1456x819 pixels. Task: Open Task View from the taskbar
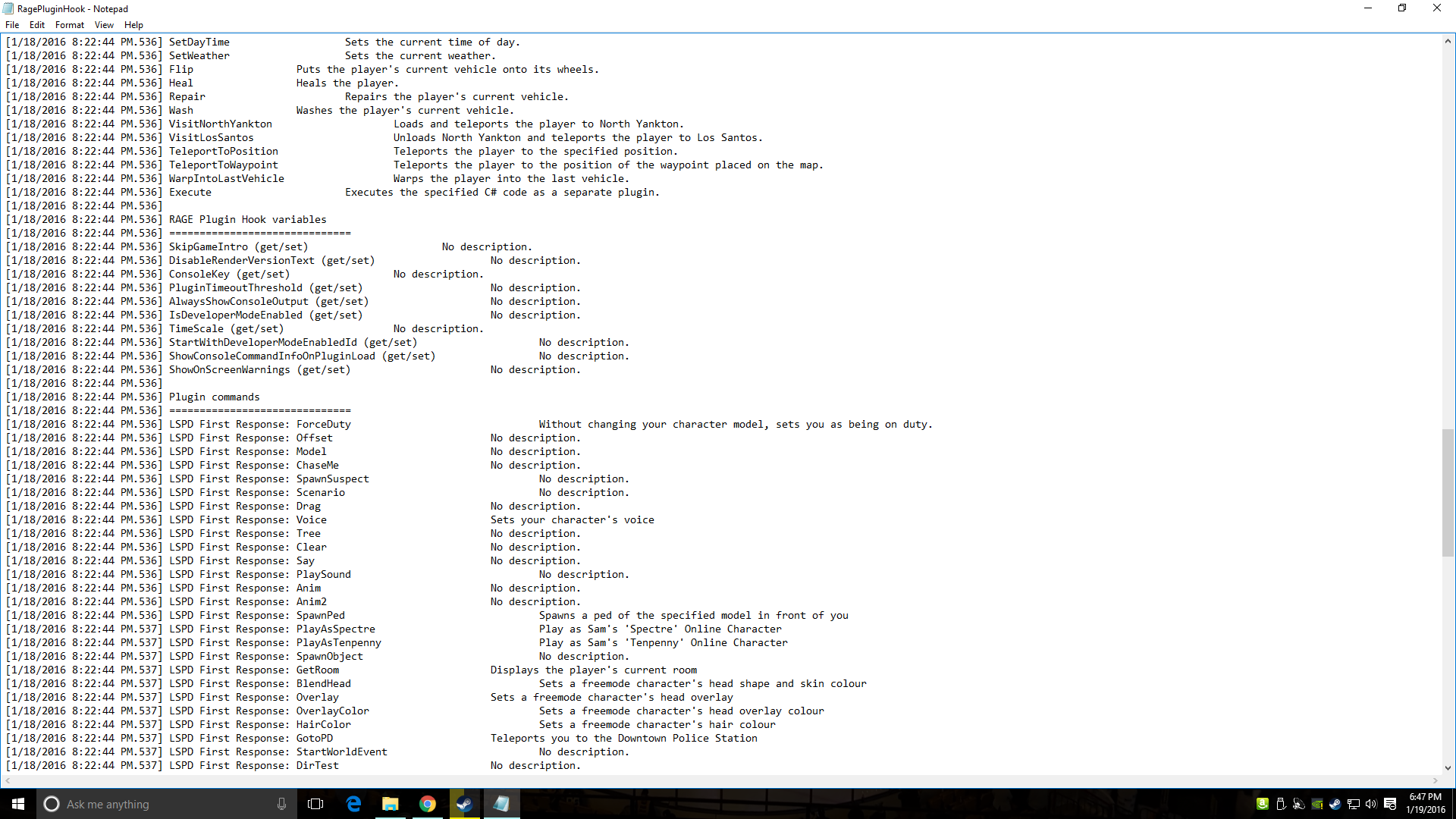coord(315,804)
